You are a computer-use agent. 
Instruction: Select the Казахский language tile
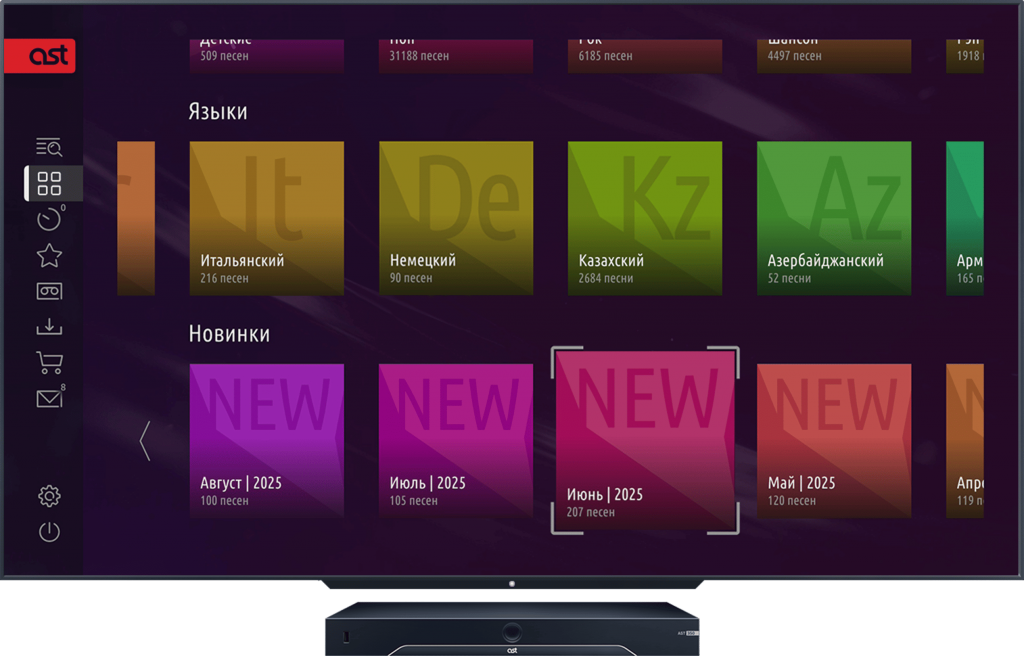(x=644, y=218)
